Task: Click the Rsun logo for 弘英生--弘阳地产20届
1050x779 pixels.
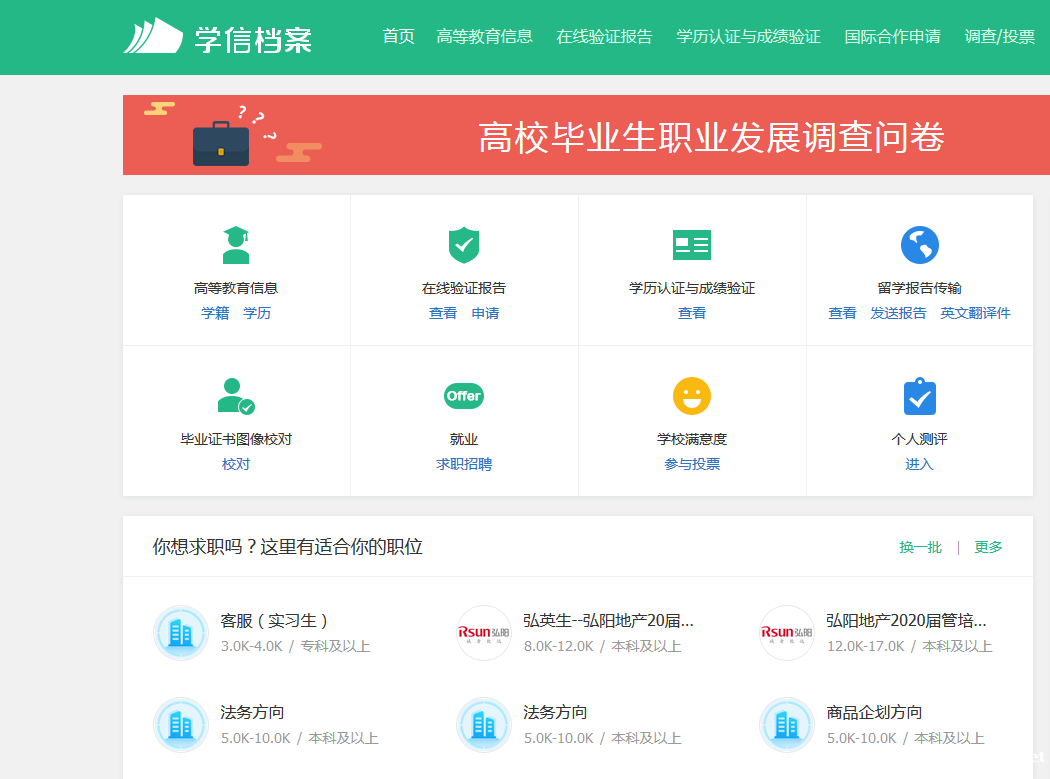Action: tap(483, 633)
